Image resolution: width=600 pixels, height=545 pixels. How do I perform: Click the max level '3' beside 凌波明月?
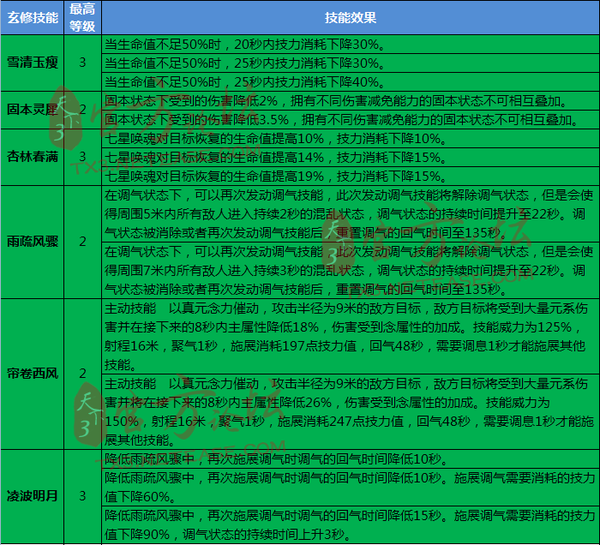(82, 496)
